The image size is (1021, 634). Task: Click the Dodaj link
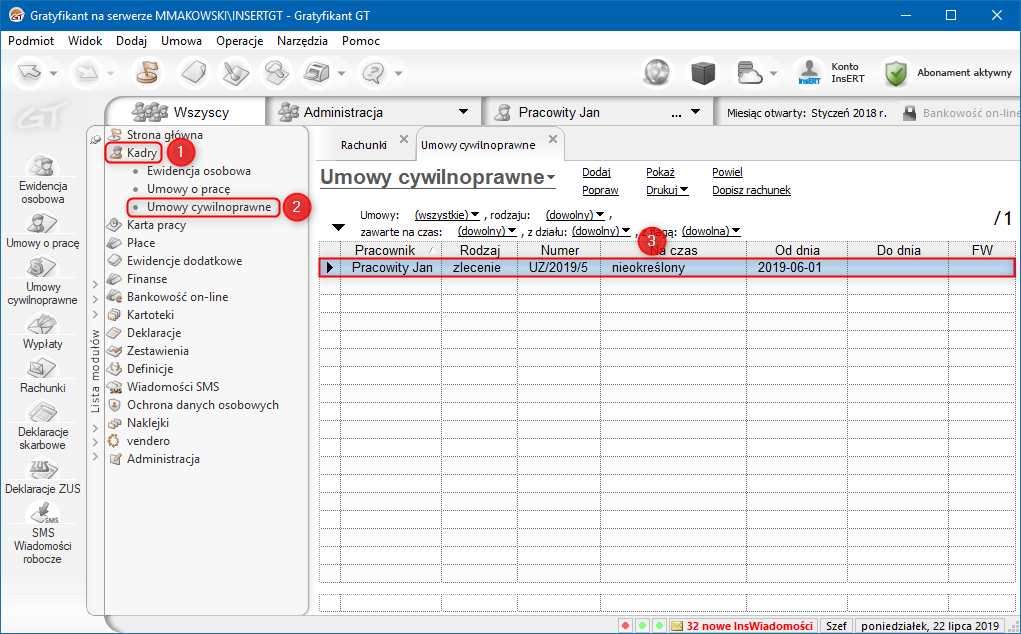pyautogui.click(x=596, y=172)
